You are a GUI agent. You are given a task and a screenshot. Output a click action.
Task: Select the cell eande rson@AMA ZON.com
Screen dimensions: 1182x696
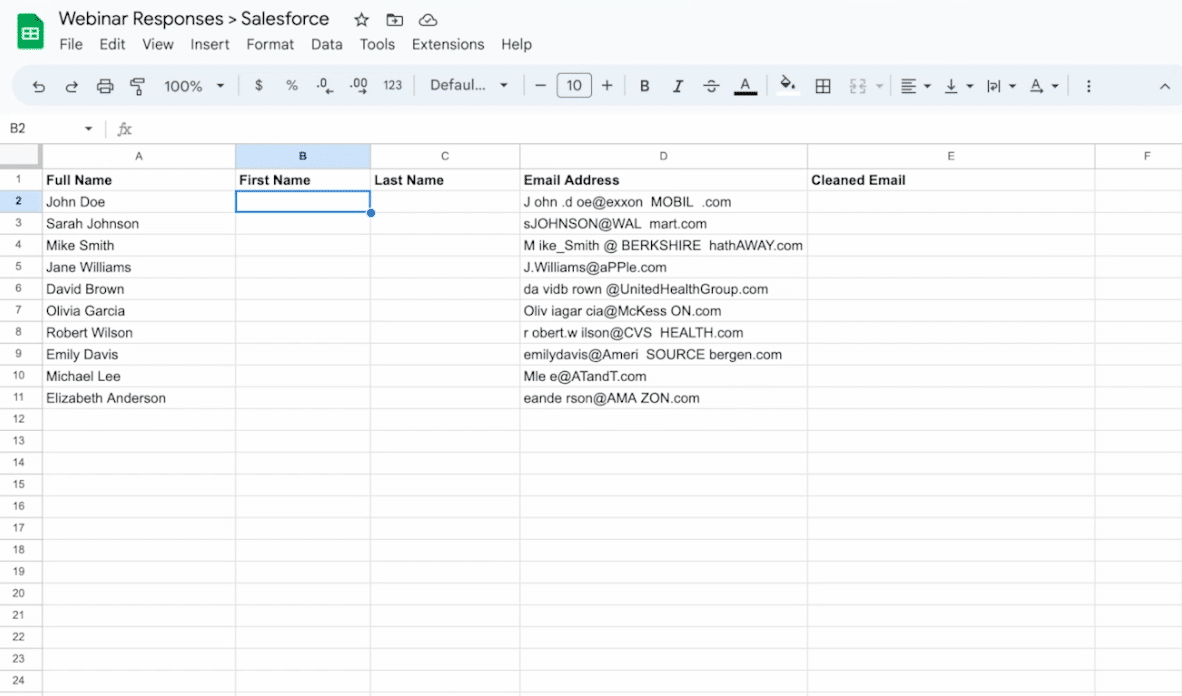coord(663,398)
